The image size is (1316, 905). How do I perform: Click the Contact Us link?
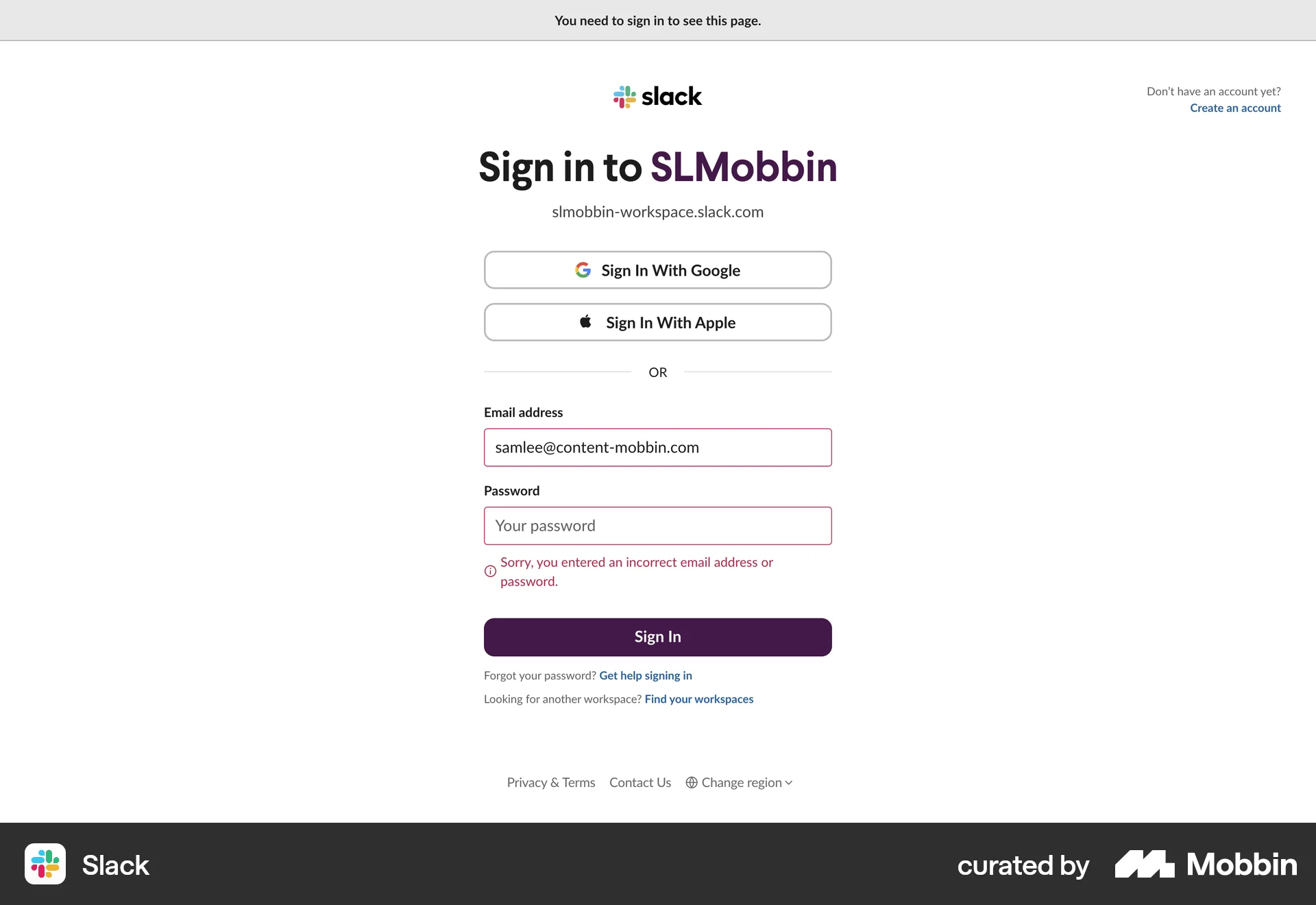(639, 782)
